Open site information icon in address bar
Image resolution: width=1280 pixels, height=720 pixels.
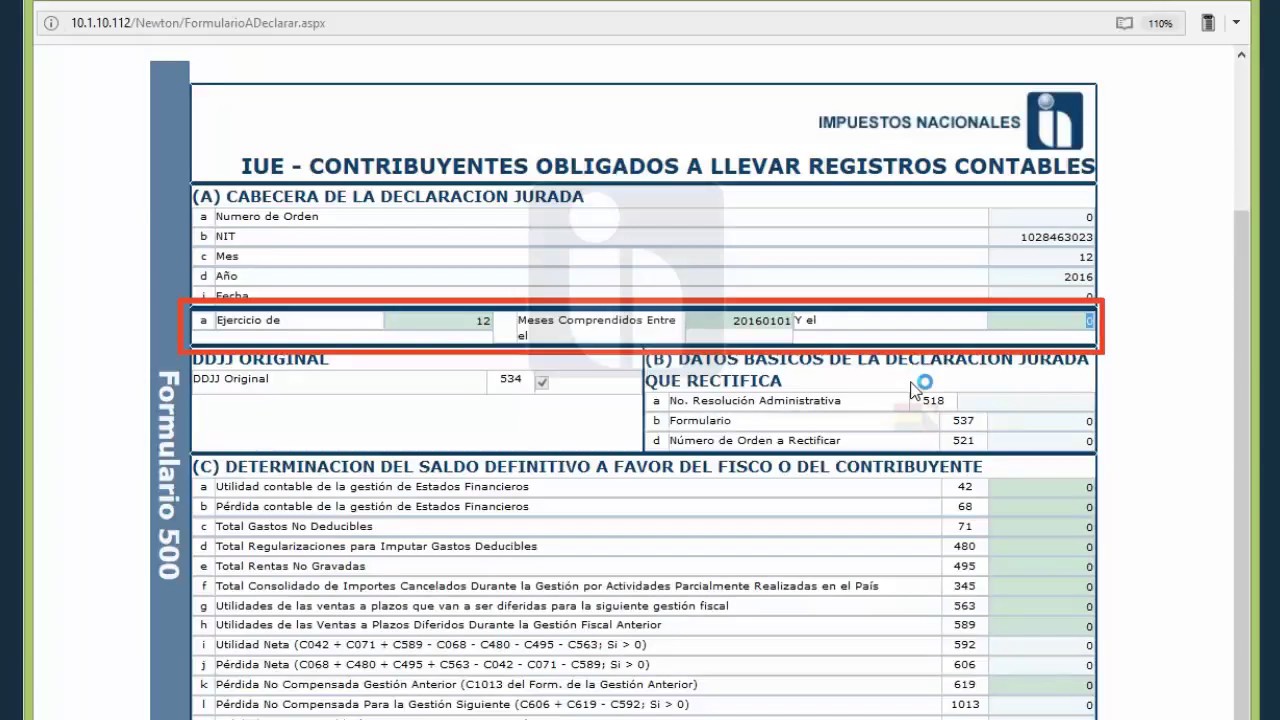pos(52,23)
